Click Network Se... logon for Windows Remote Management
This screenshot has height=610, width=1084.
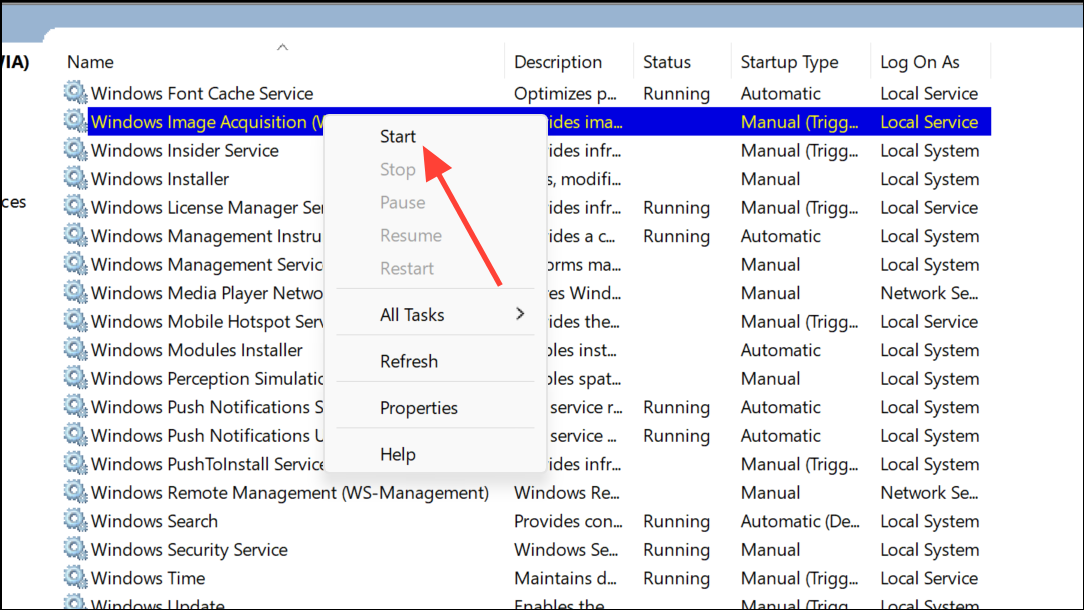tap(929, 492)
